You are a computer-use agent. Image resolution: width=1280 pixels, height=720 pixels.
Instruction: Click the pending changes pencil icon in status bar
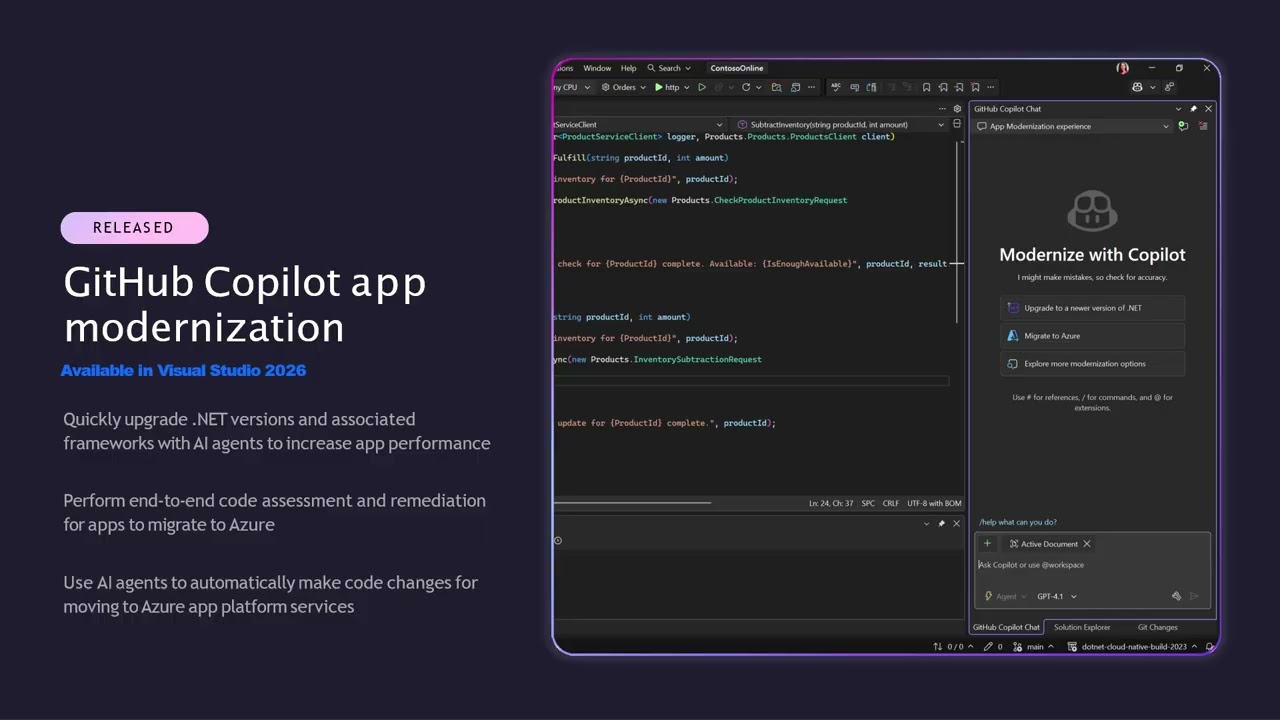(987, 647)
